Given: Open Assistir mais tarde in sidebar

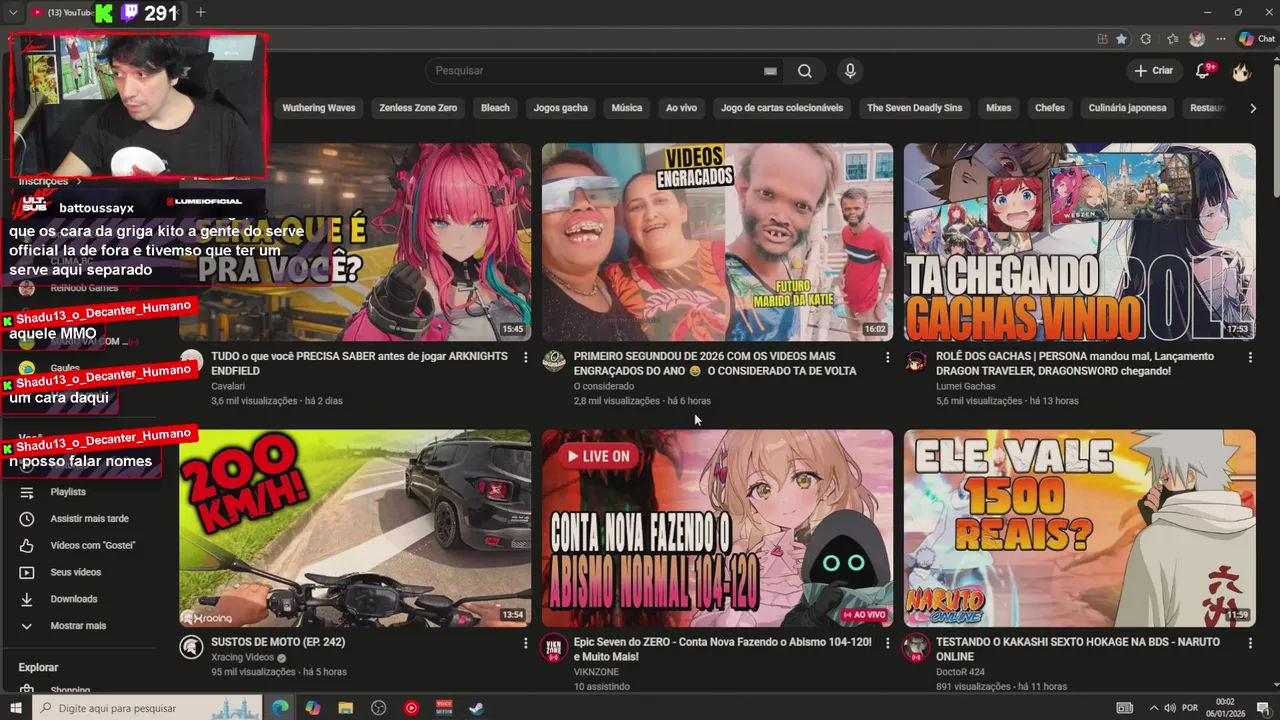Looking at the screenshot, I should point(88,519).
